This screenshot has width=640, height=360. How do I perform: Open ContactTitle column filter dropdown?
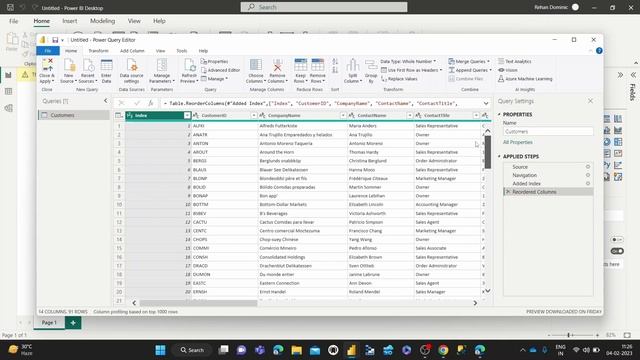pyautogui.click(x=476, y=116)
